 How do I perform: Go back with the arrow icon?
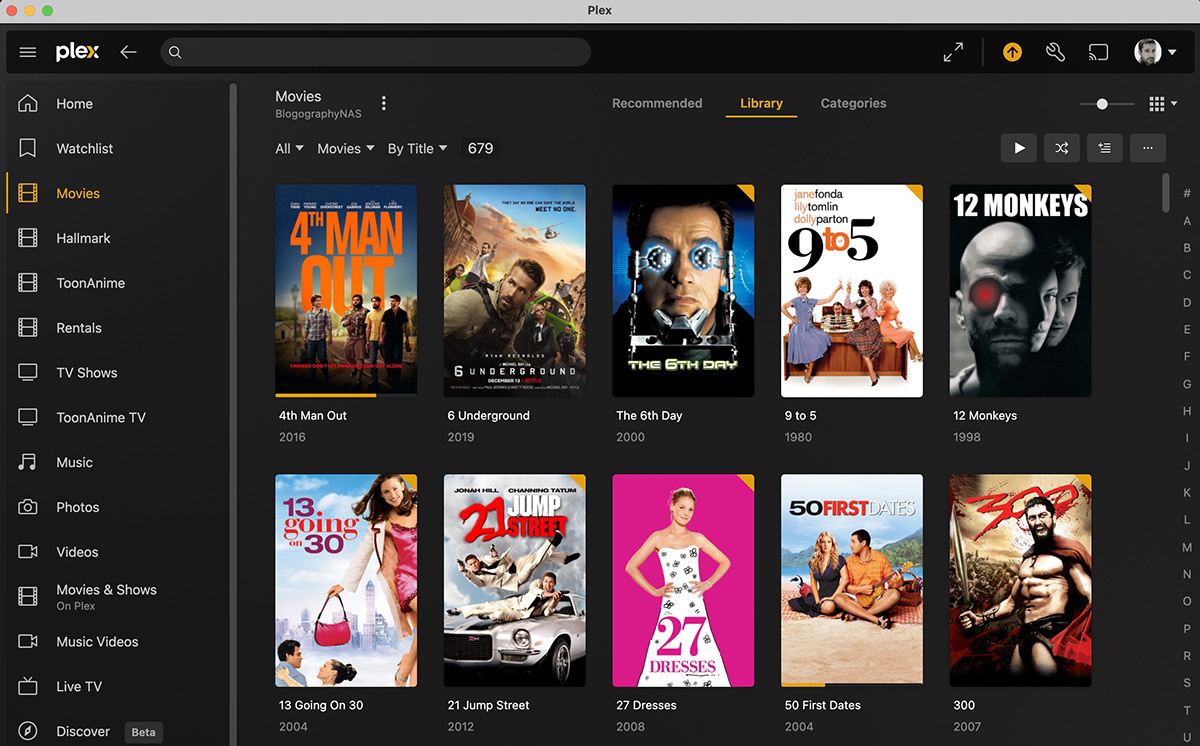(128, 52)
